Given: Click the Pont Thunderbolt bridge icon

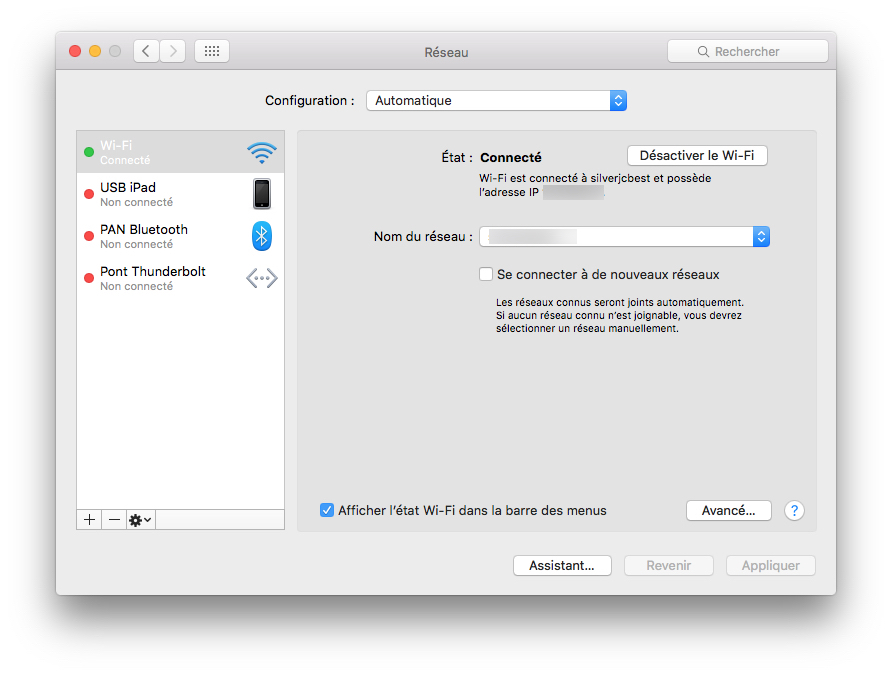Looking at the screenshot, I should (x=261, y=278).
